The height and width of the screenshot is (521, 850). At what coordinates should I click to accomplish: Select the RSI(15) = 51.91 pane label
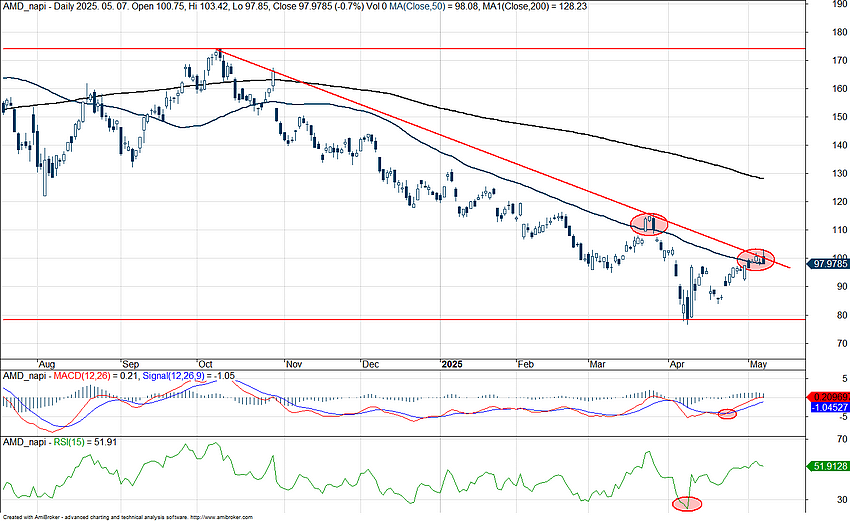pos(85,442)
